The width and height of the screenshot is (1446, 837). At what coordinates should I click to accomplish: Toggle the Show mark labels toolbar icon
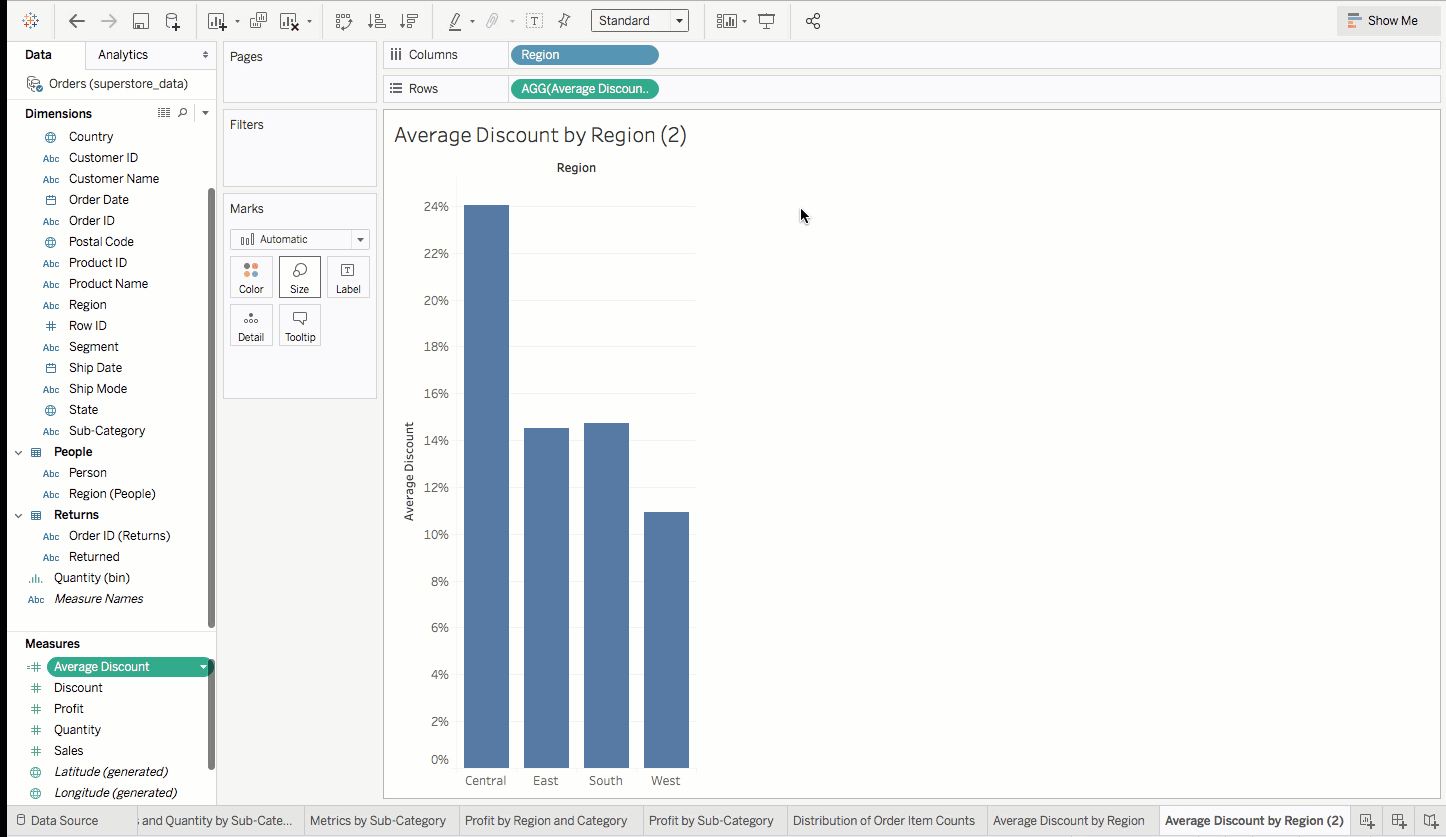[535, 21]
